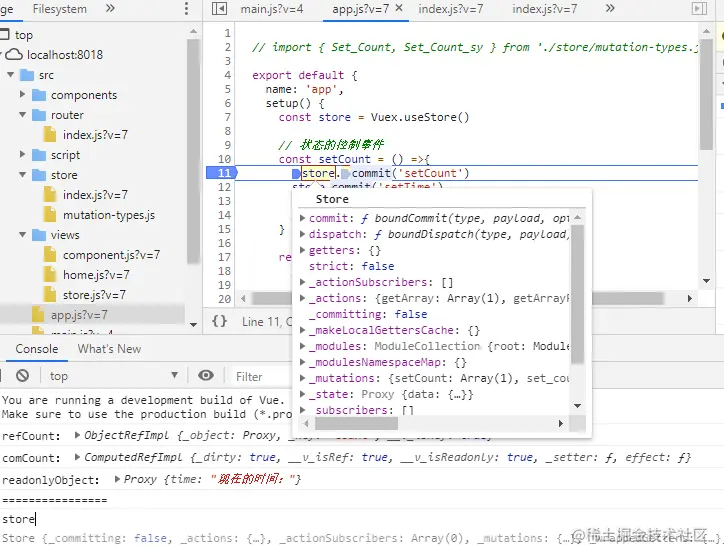This screenshot has width=724, height=560.
Task: Click the pretty-print braces icon
Action: [x=219, y=321]
